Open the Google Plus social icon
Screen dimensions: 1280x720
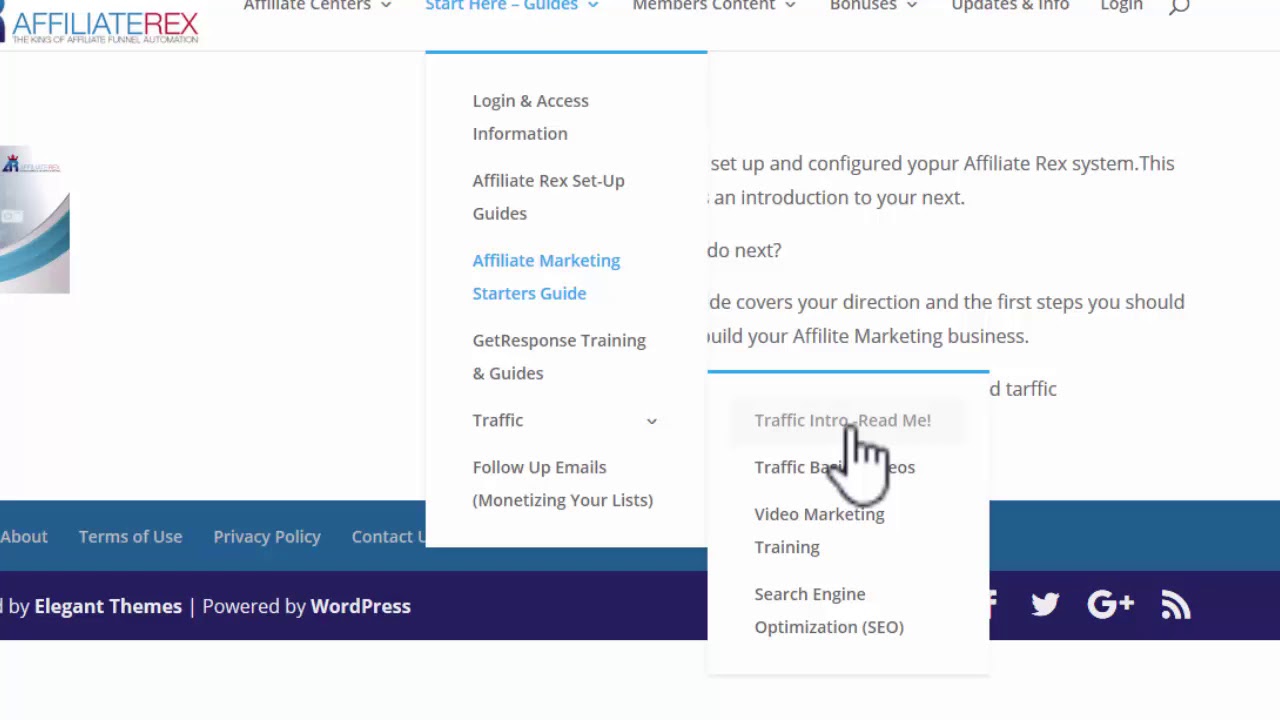(x=1110, y=604)
